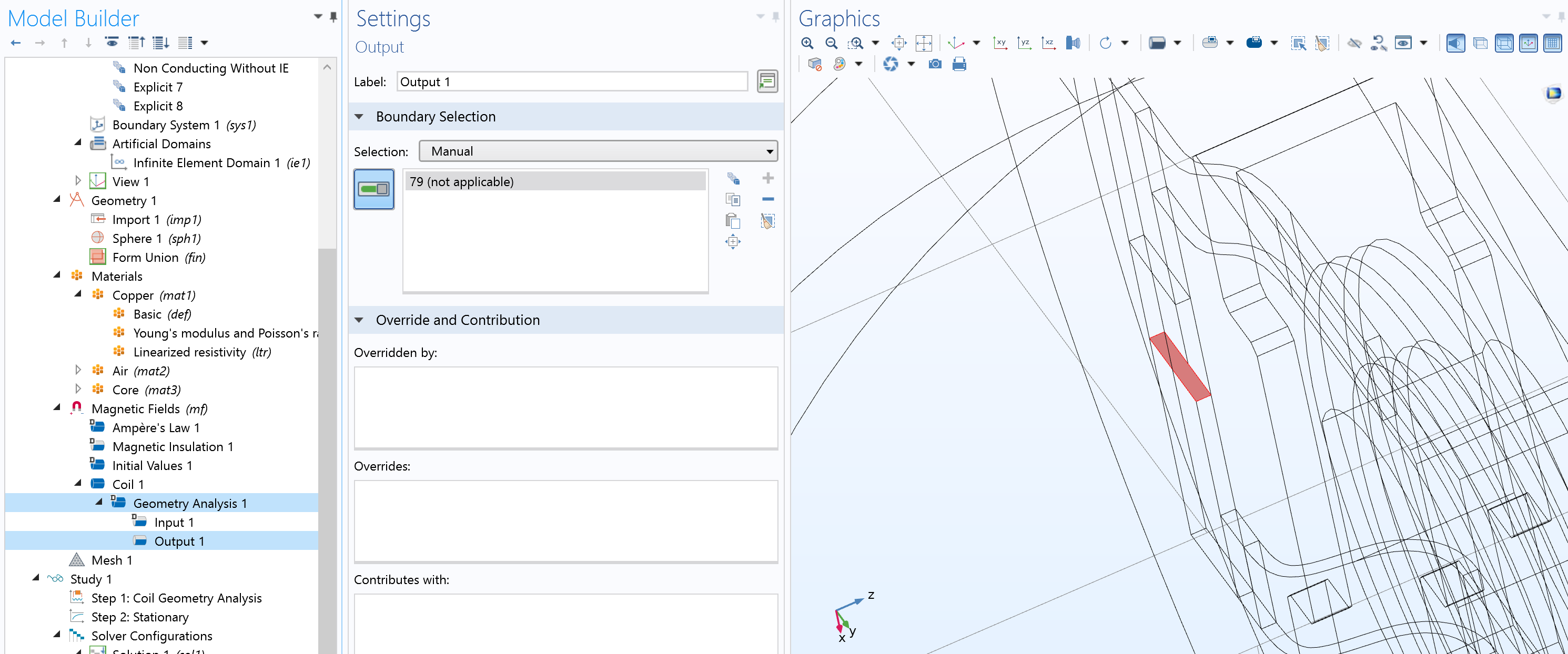Image resolution: width=1568 pixels, height=654 pixels.
Task: Switch to the YZ view
Action: pos(1025,43)
